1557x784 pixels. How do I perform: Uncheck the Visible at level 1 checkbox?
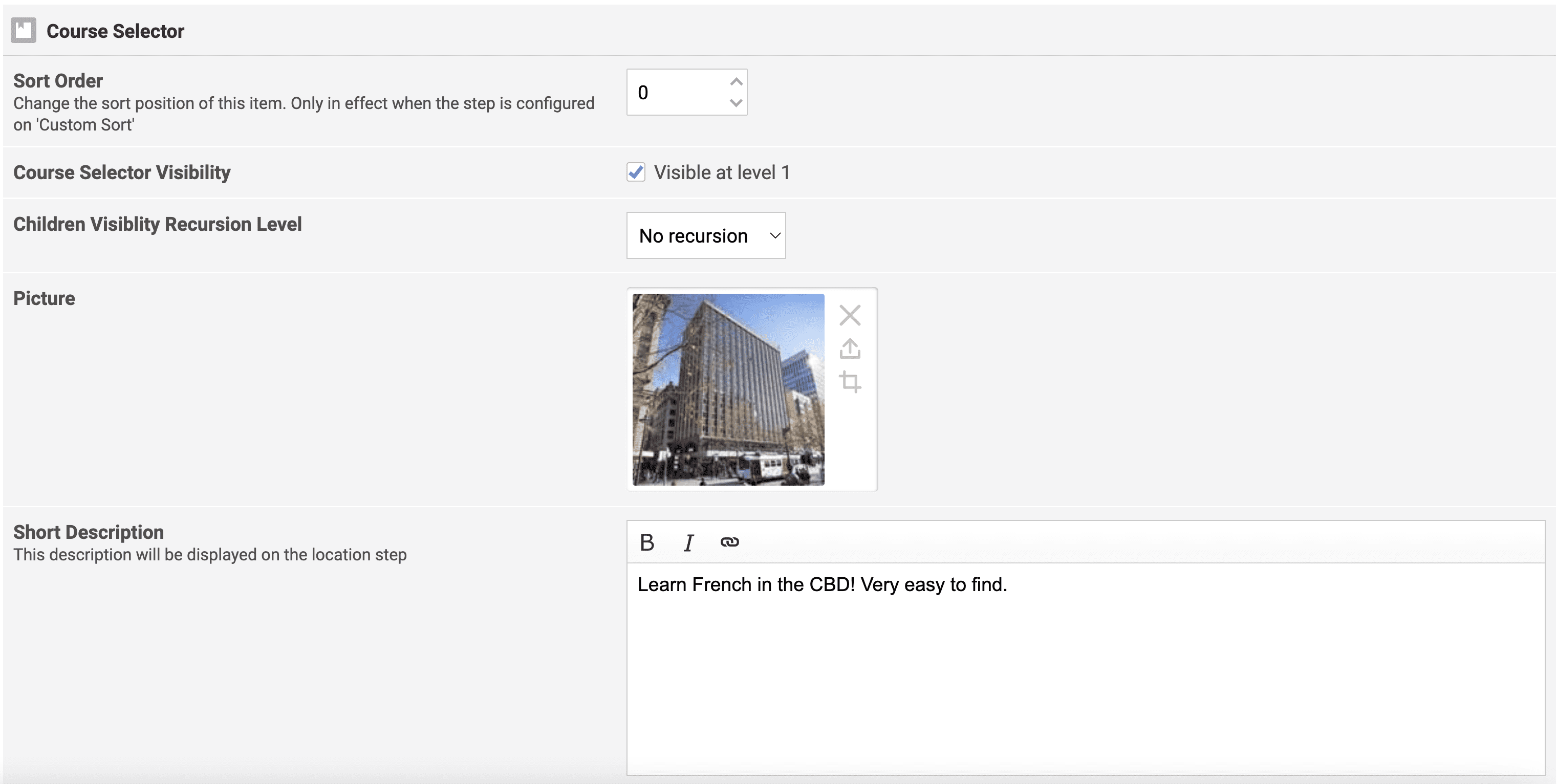(636, 172)
